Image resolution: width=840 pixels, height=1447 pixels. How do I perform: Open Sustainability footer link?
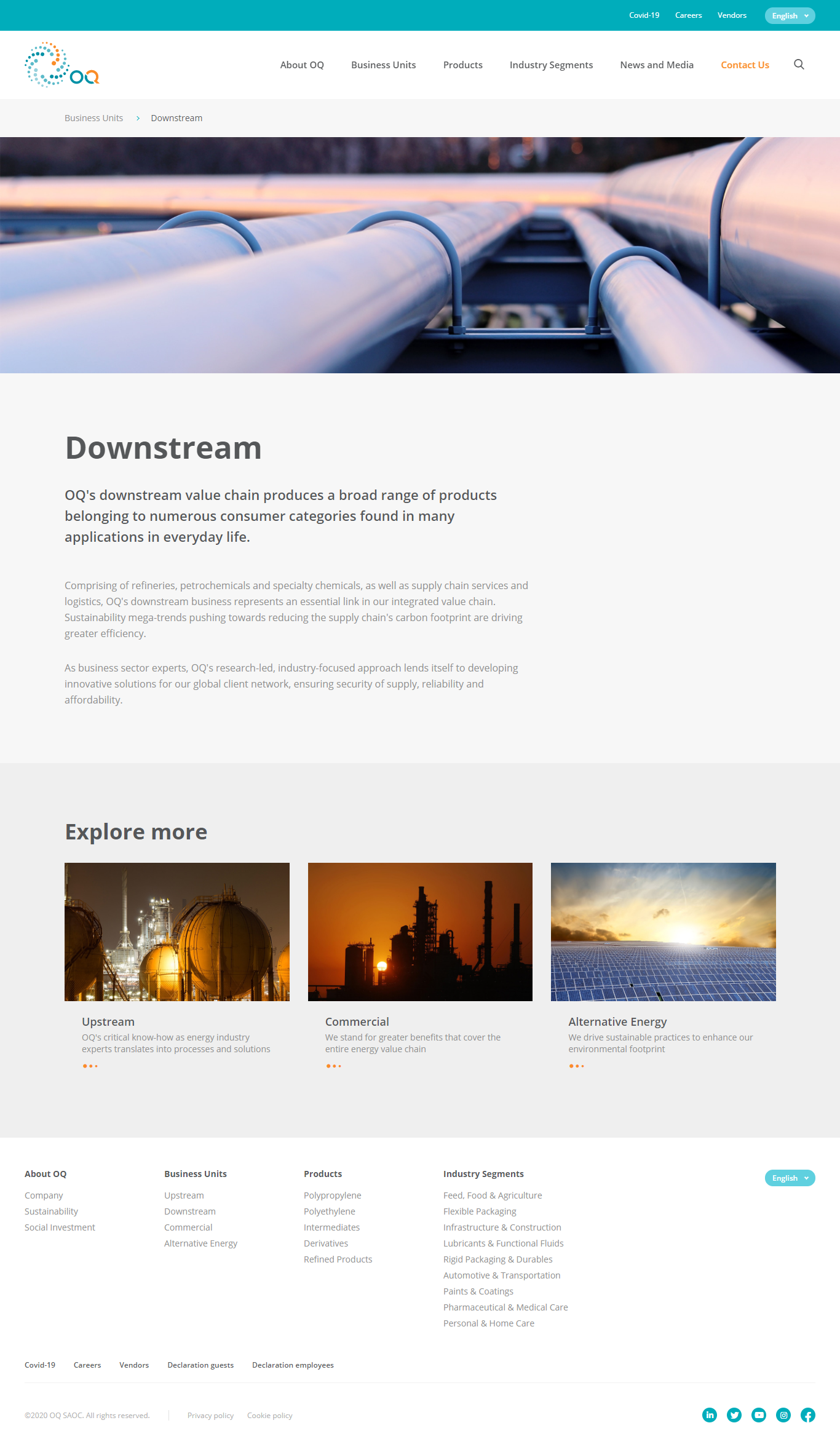coord(51,1211)
